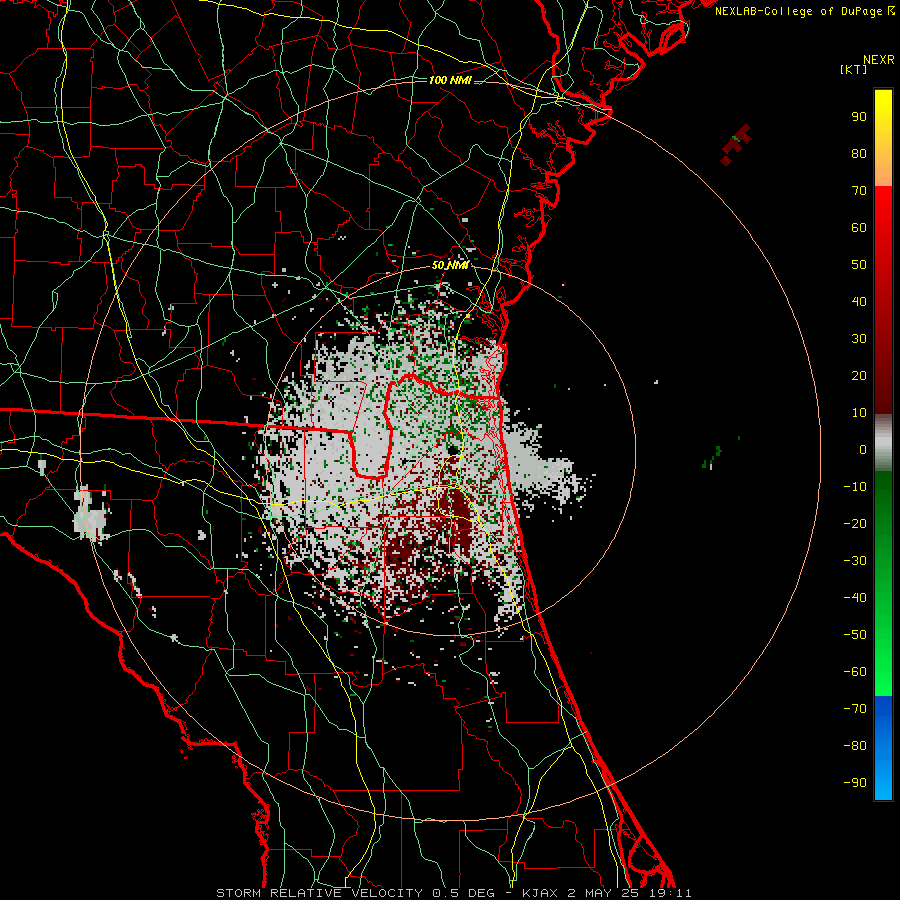Click the -10 value on the velocity scale
The image size is (900, 900).
coord(855,487)
